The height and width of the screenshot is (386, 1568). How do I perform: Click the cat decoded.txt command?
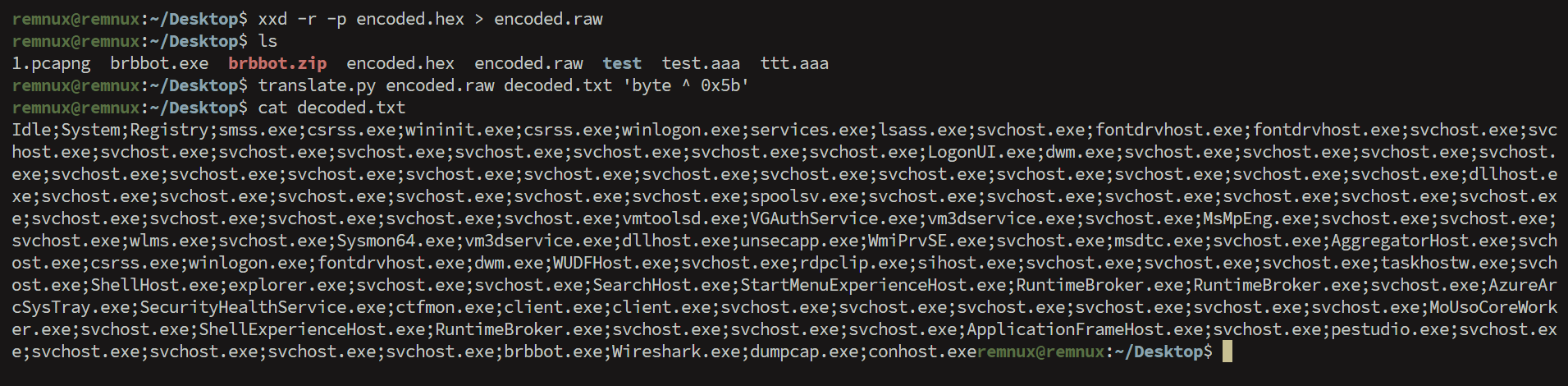point(331,108)
